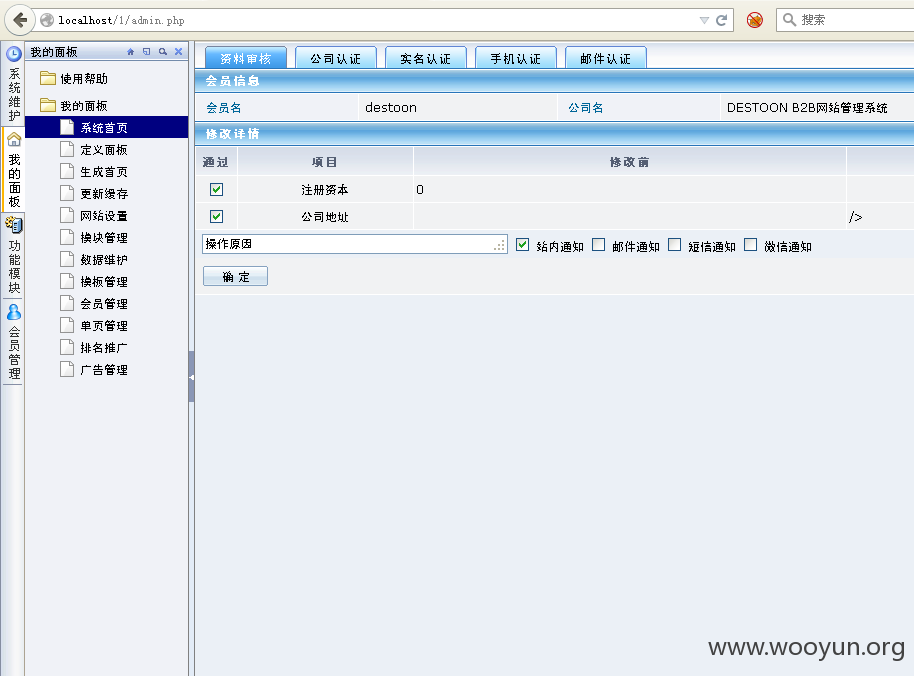Open 广告管理 tree item

tap(104, 370)
